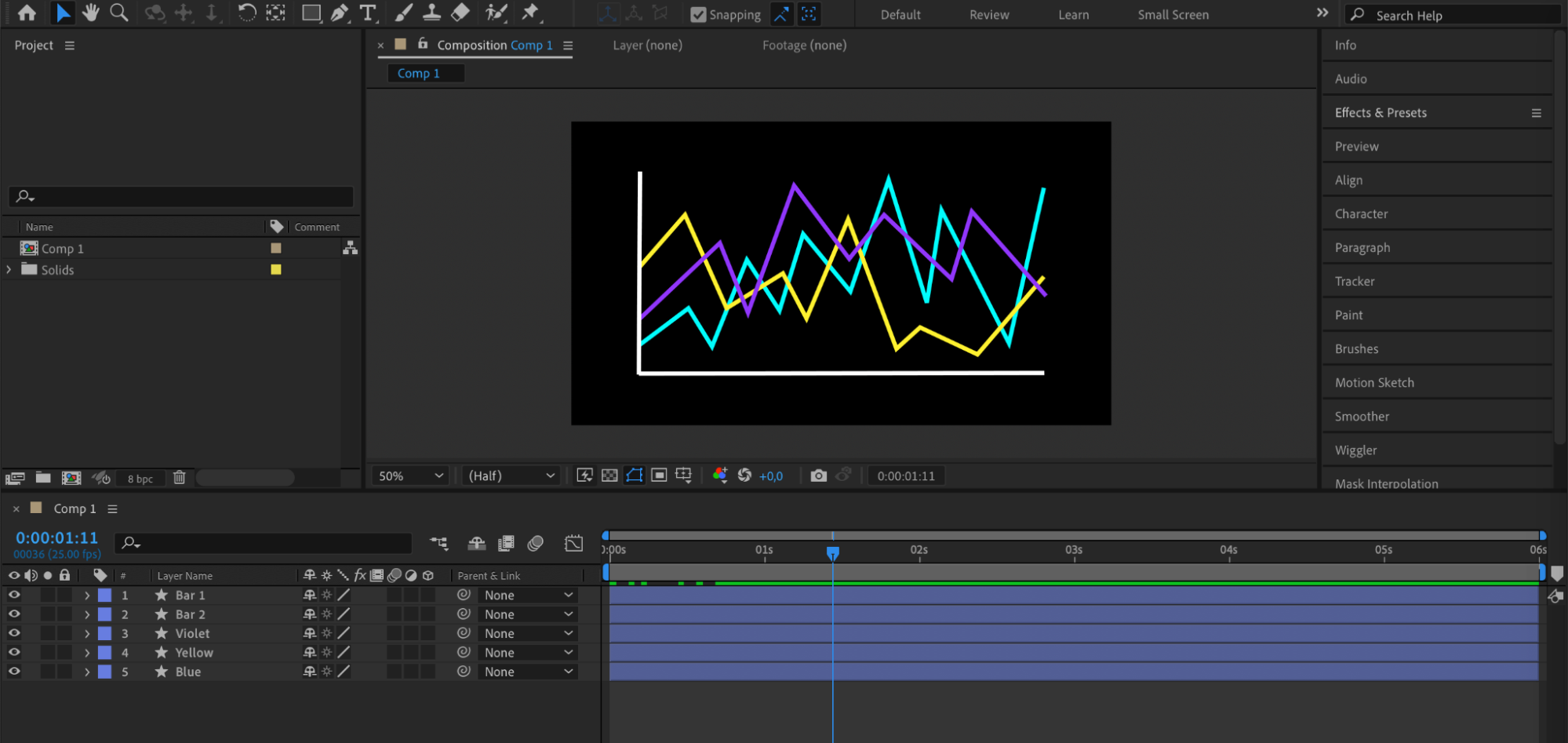Toggle the Snapping checkbox
The height and width of the screenshot is (743, 1568).
click(697, 15)
